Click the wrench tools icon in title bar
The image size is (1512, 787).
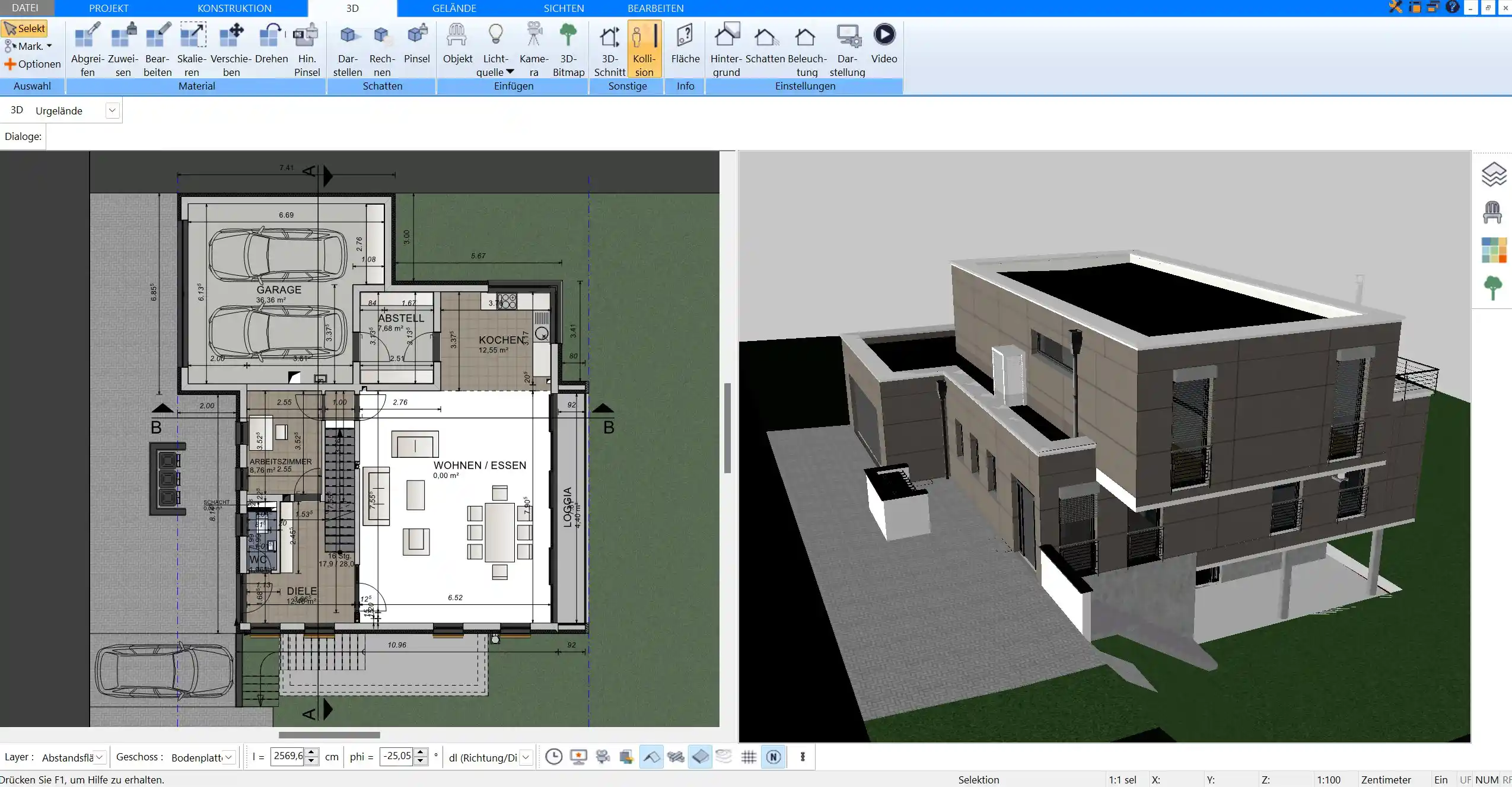pos(1395,7)
